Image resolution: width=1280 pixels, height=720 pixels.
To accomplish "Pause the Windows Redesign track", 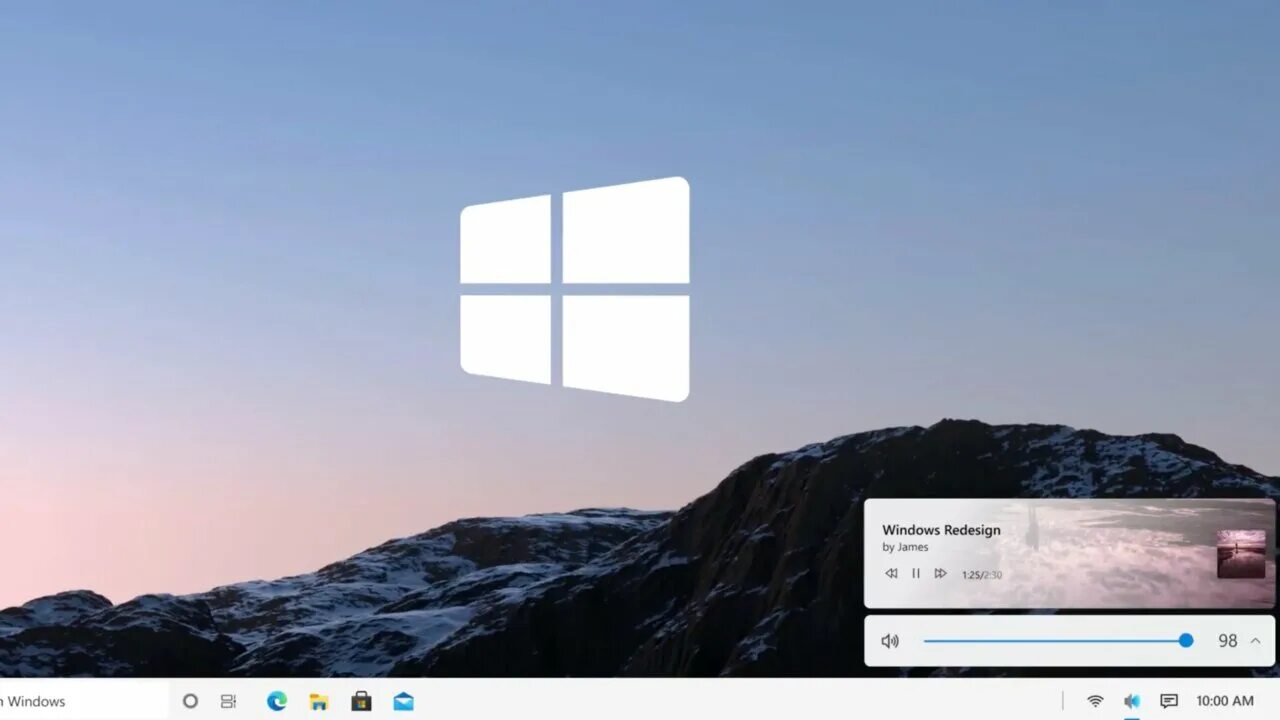I will click(916, 573).
